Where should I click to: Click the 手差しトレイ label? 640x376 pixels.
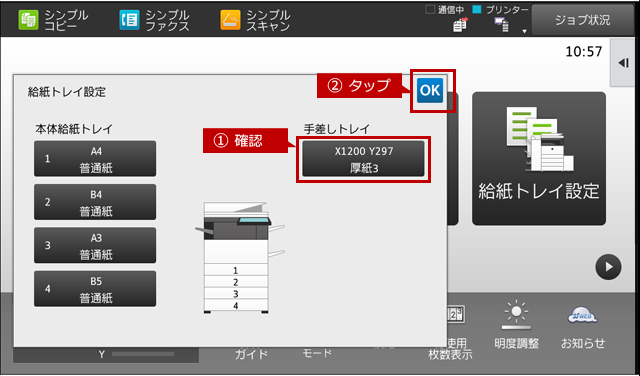click(x=336, y=129)
